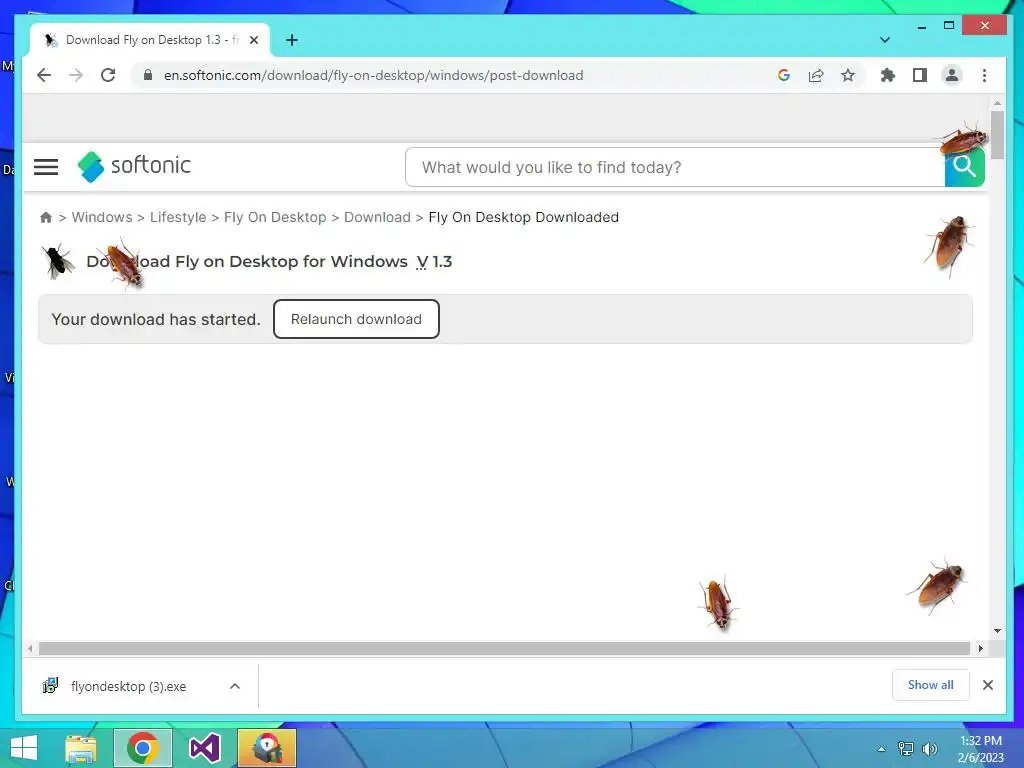1024x768 pixels.
Task: Open Windows Start button
Action: [24, 748]
